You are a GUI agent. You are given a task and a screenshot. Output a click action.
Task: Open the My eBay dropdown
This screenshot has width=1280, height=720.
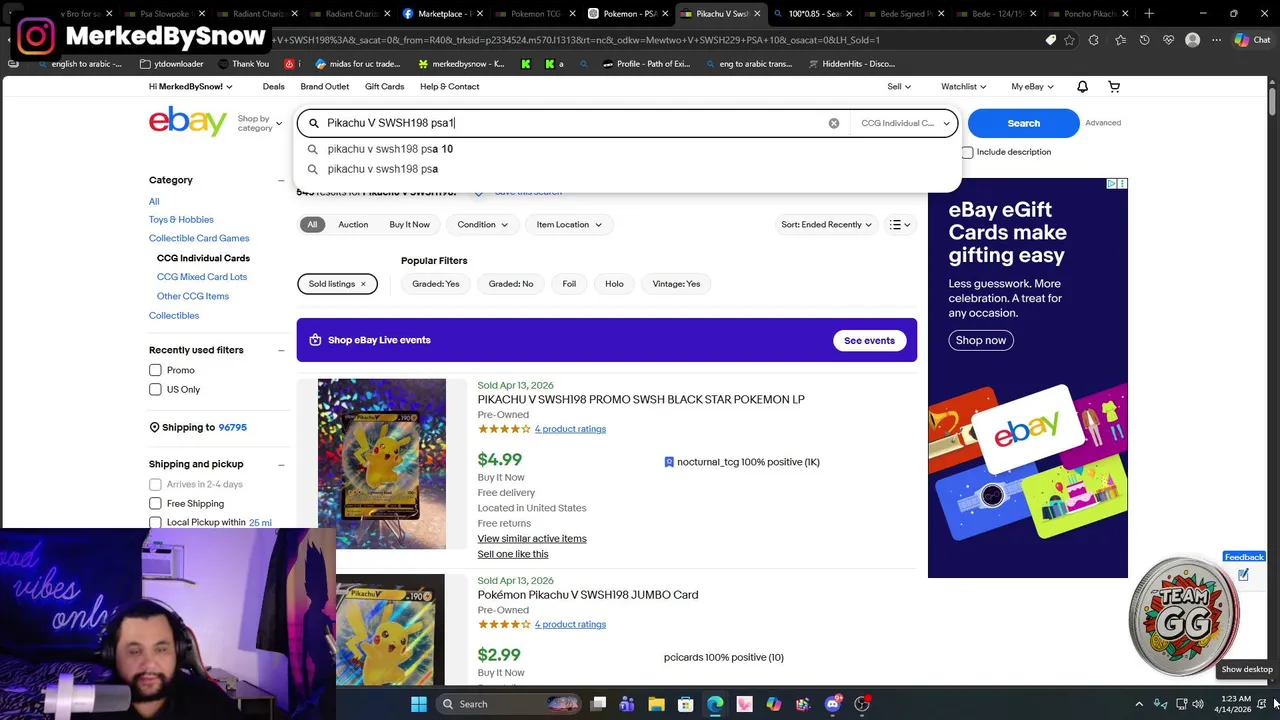(x=1033, y=87)
